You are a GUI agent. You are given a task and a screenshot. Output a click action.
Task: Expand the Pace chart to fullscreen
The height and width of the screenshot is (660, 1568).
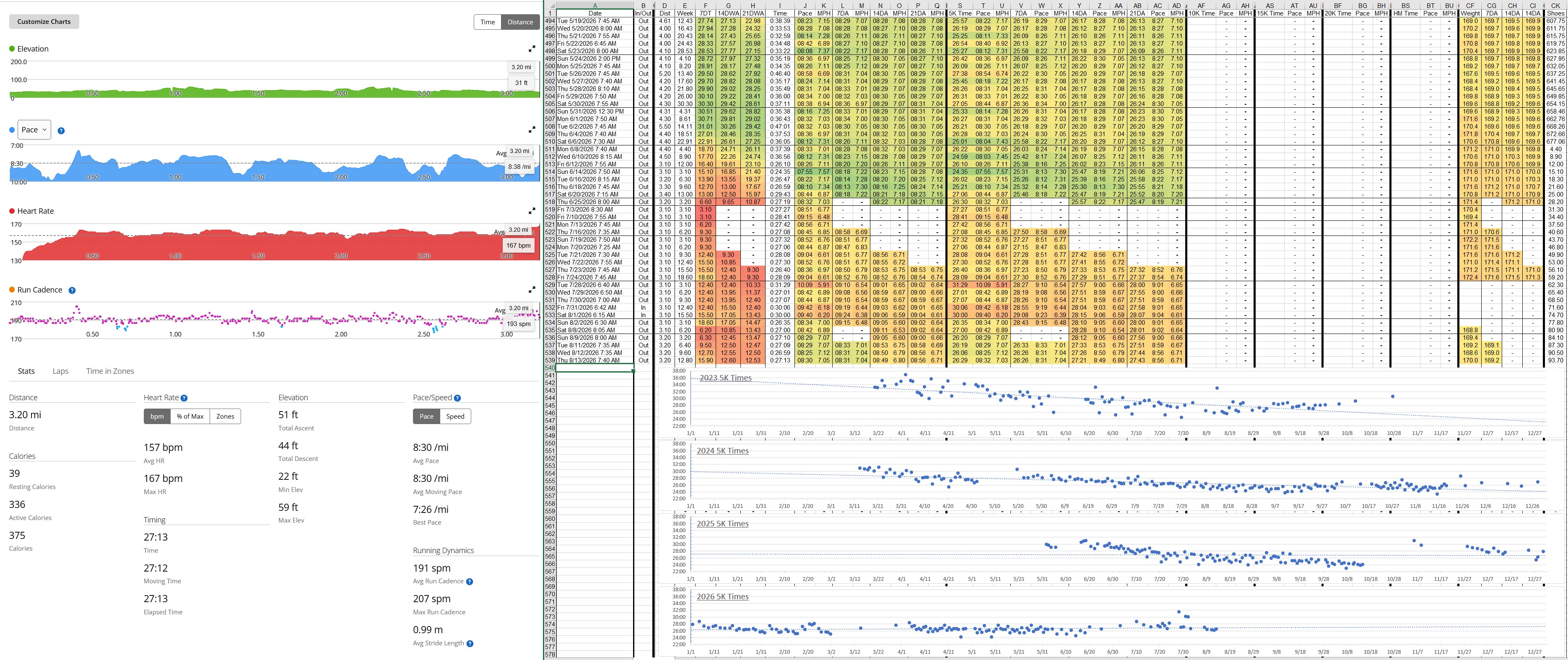[x=531, y=129]
